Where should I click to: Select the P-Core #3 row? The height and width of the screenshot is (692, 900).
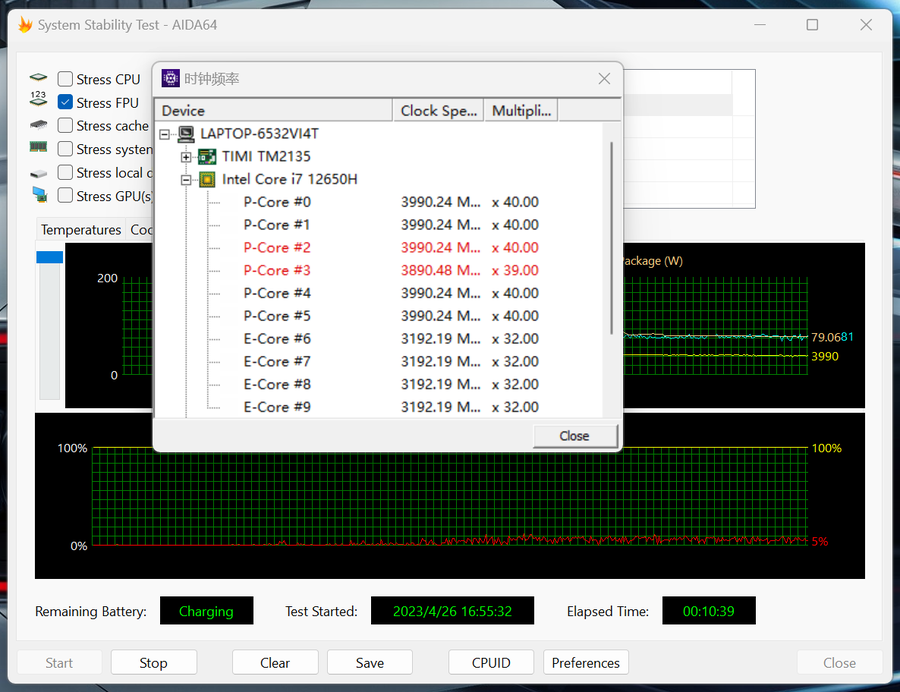click(277, 271)
